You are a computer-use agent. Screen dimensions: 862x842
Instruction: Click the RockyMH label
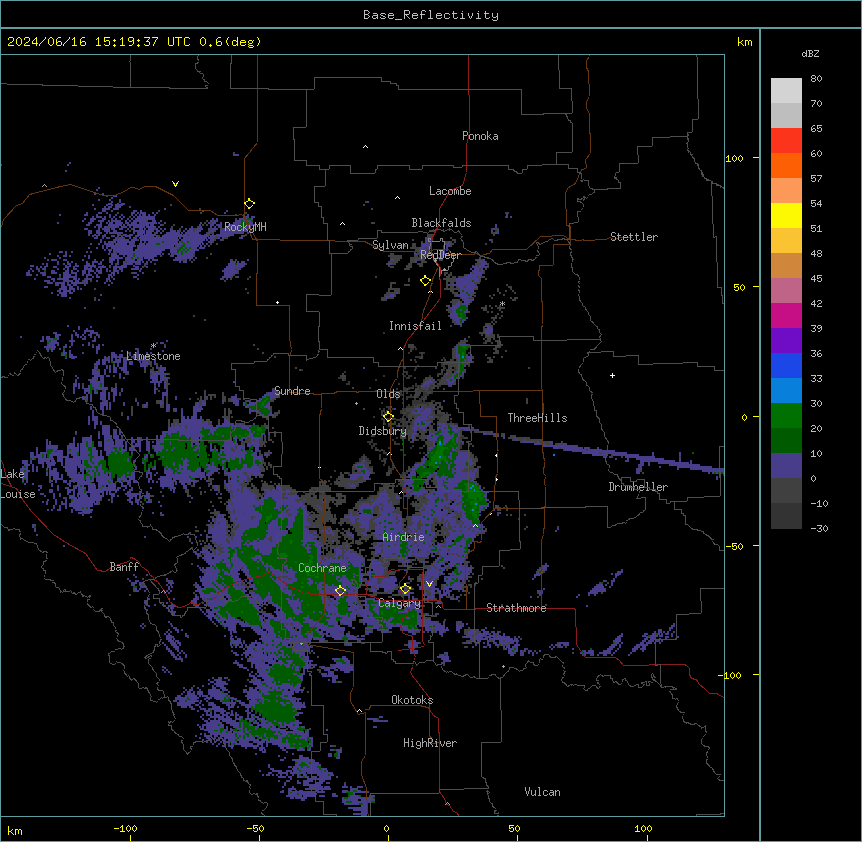point(245,226)
